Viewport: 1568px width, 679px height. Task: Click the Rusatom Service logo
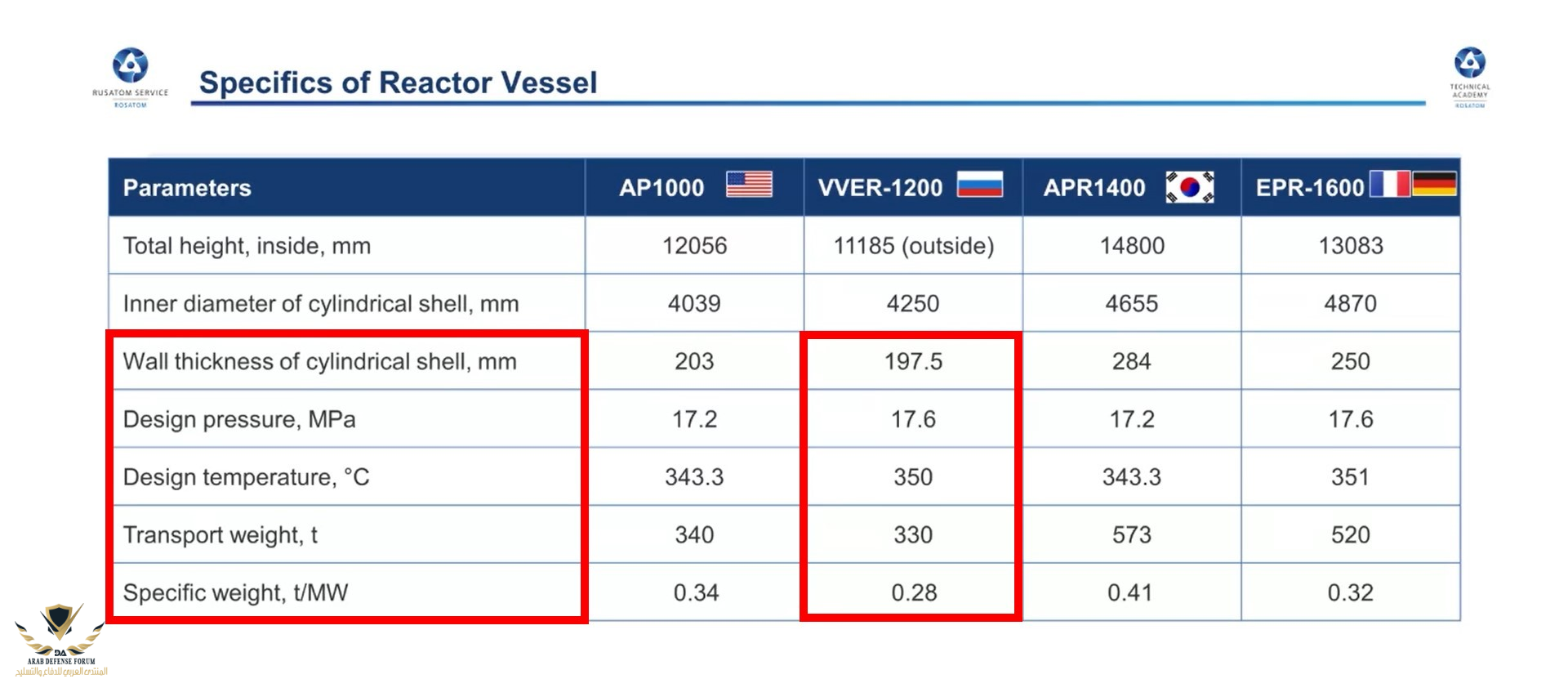(130, 77)
